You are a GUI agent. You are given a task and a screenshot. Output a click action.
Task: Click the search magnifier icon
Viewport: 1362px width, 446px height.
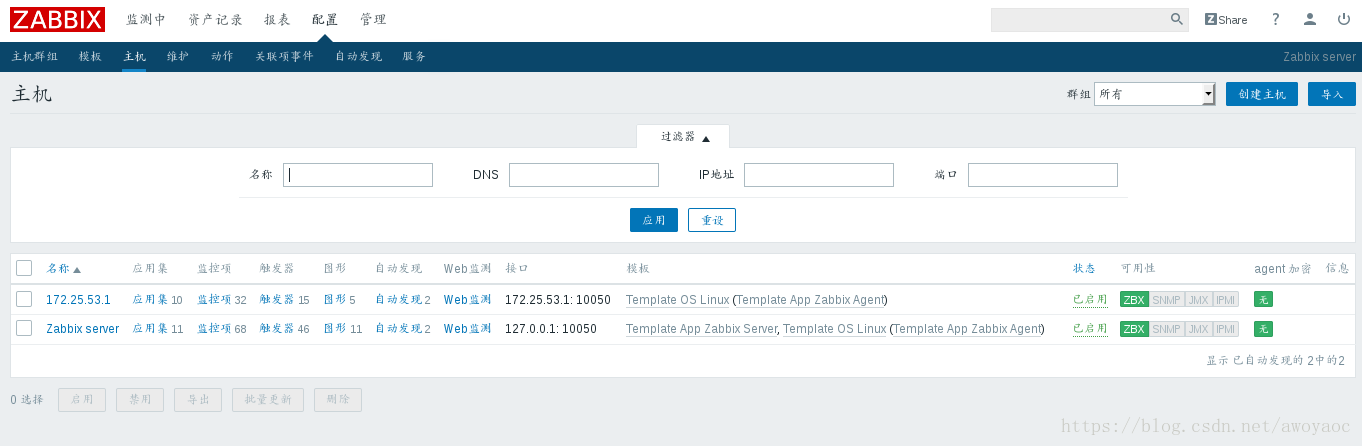[x=1177, y=19]
